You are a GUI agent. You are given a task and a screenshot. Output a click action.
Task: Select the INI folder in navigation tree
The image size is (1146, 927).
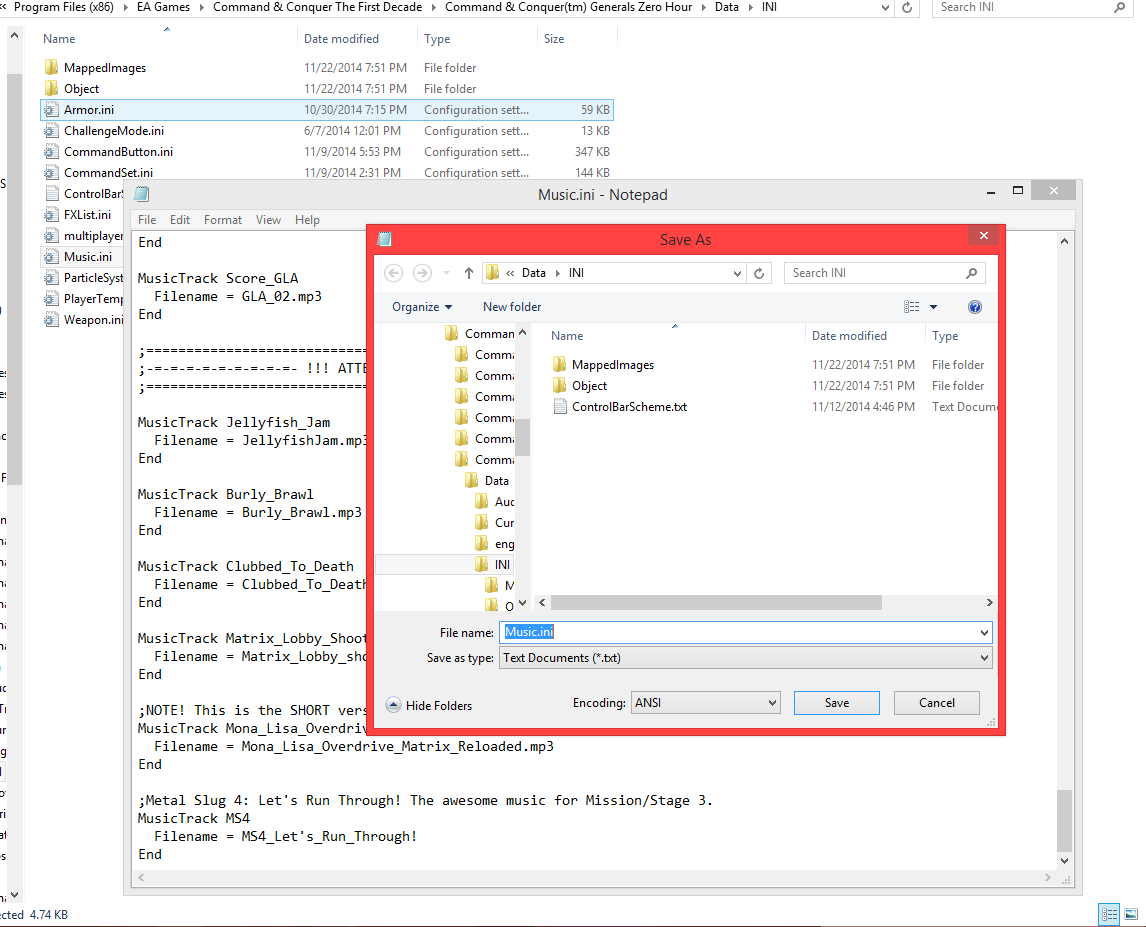[502, 565]
